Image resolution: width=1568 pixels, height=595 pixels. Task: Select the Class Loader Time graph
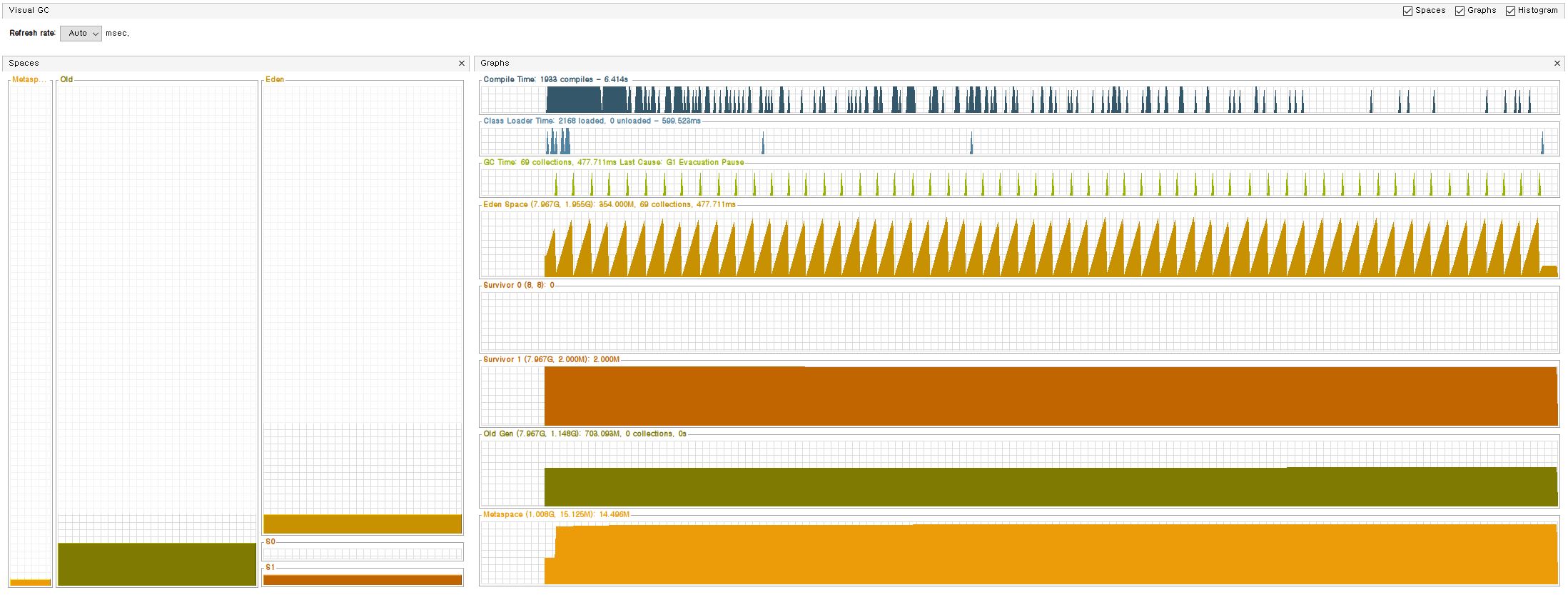click(1018, 141)
